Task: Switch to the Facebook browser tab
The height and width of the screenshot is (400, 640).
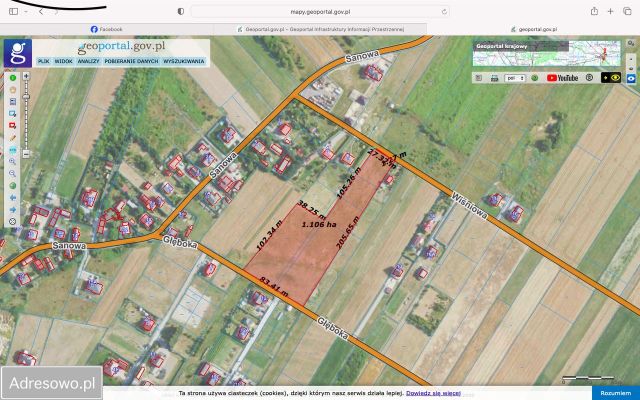Action: (107, 29)
